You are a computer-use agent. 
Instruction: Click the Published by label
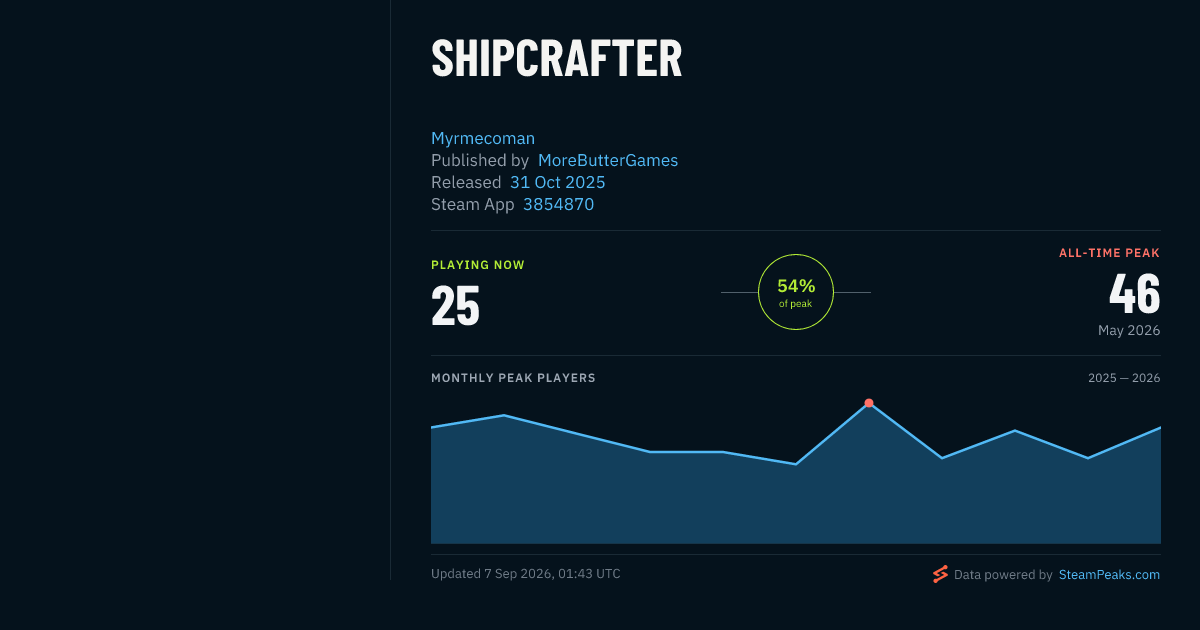coord(480,160)
